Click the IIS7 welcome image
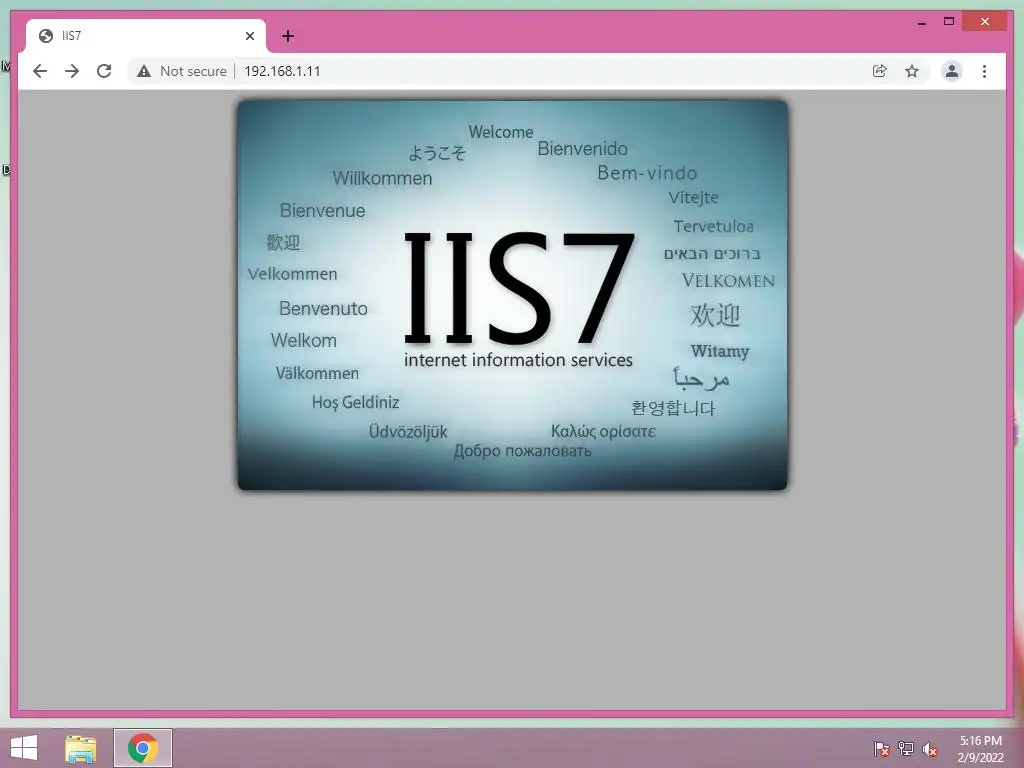The width and height of the screenshot is (1024, 768). point(513,295)
